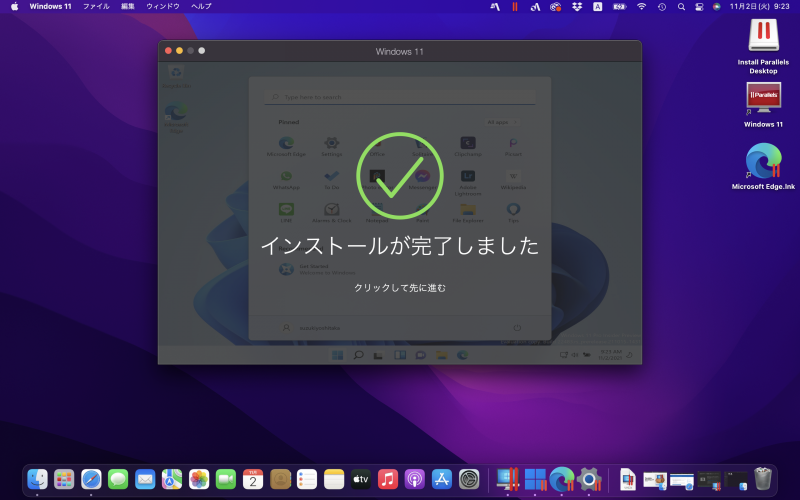This screenshot has width=800, height=500.
Task: Open App Store in the Dock
Action: [x=442, y=479]
